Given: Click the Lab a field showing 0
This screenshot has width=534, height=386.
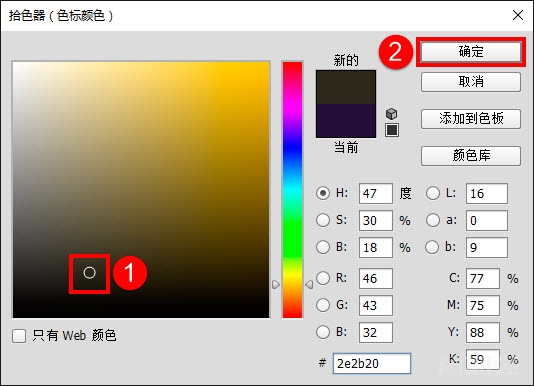Looking at the screenshot, I should click(x=487, y=220).
